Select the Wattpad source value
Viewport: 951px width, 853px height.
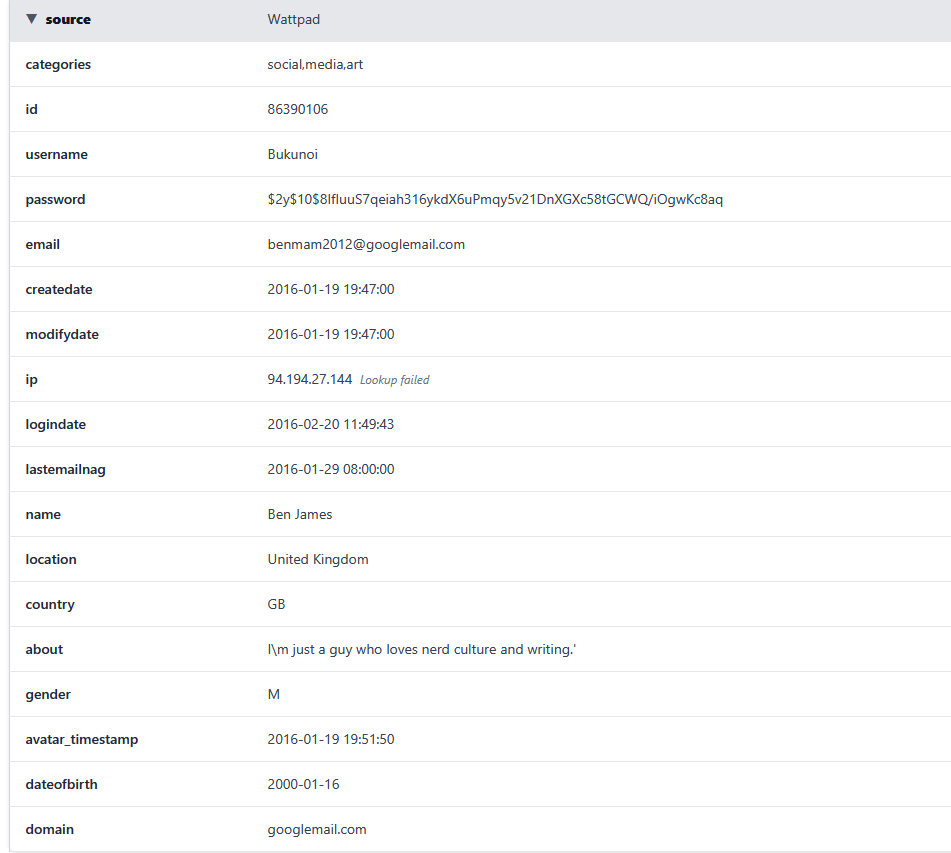click(x=293, y=19)
